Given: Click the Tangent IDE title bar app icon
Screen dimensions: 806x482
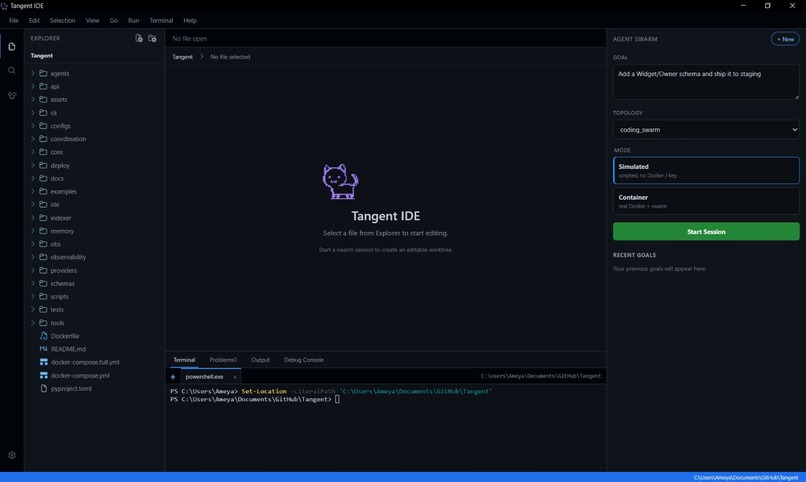Looking at the screenshot, I should tap(4, 6).
